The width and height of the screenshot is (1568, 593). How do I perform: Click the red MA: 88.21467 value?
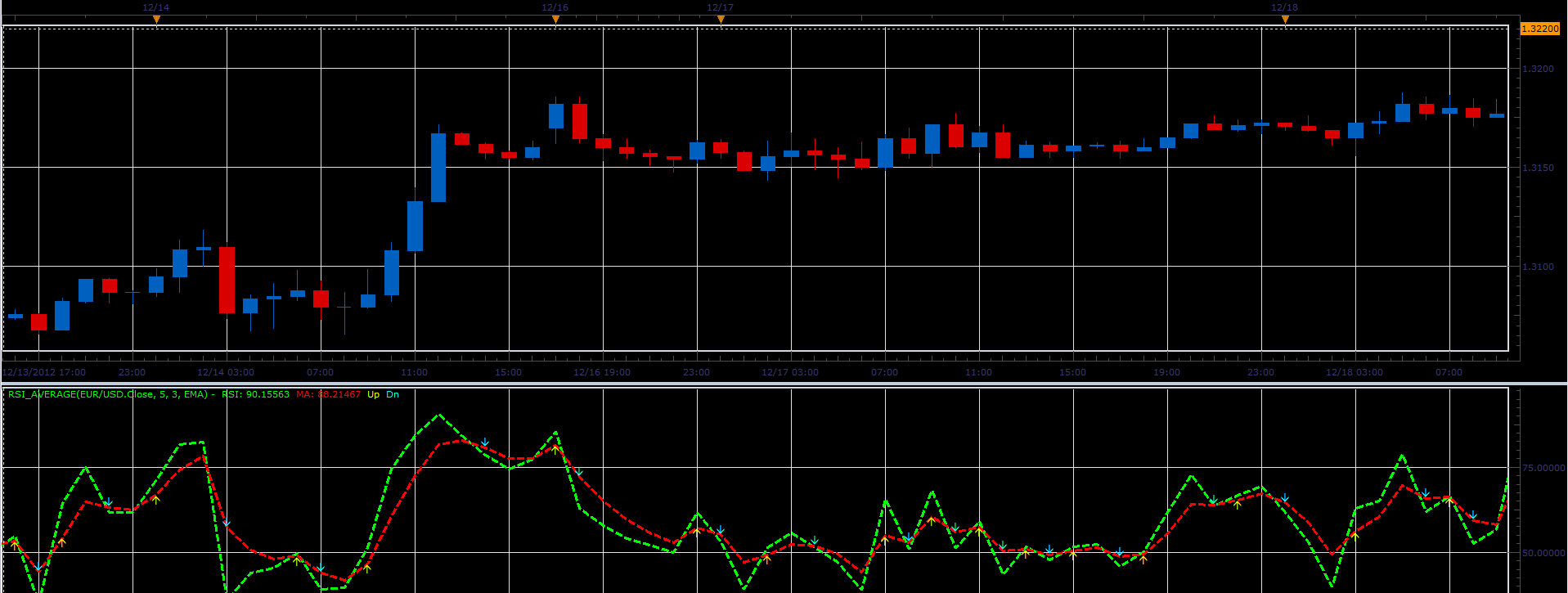coord(329,394)
